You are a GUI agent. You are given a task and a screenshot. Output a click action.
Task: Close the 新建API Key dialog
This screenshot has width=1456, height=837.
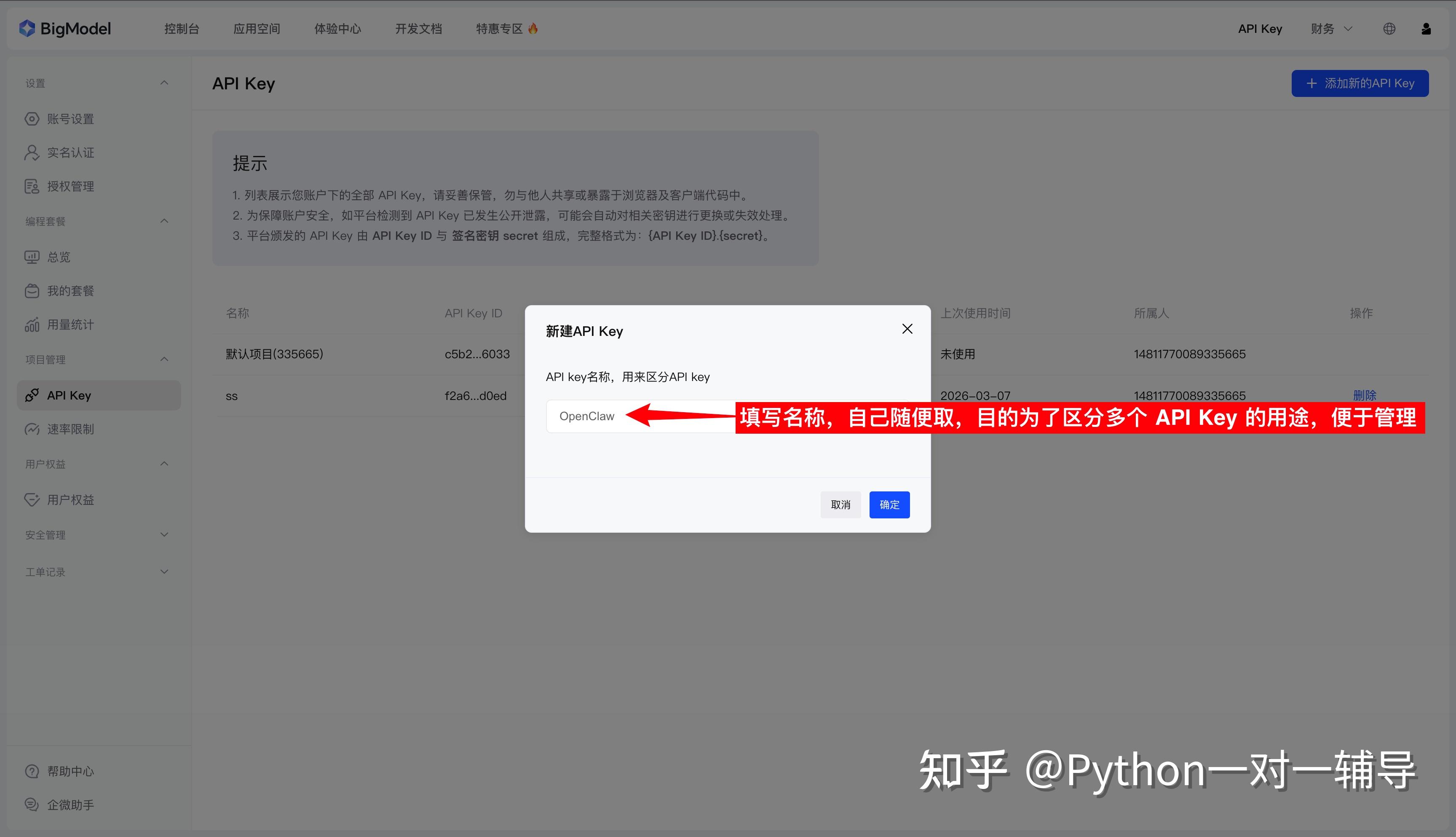point(907,329)
